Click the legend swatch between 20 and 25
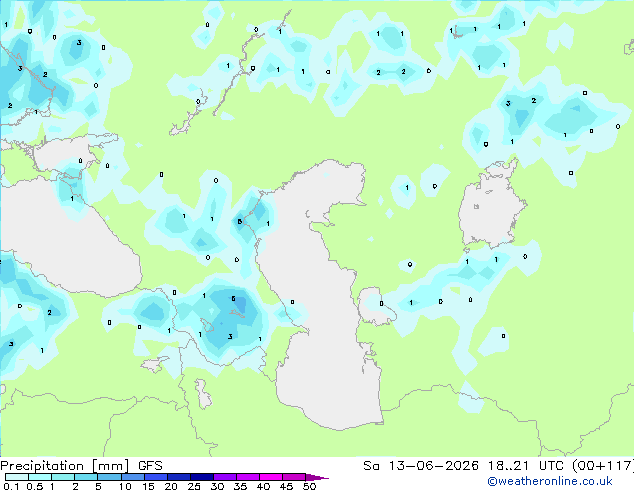The width and height of the screenshot is (634, 490). (x=178, y=477)
